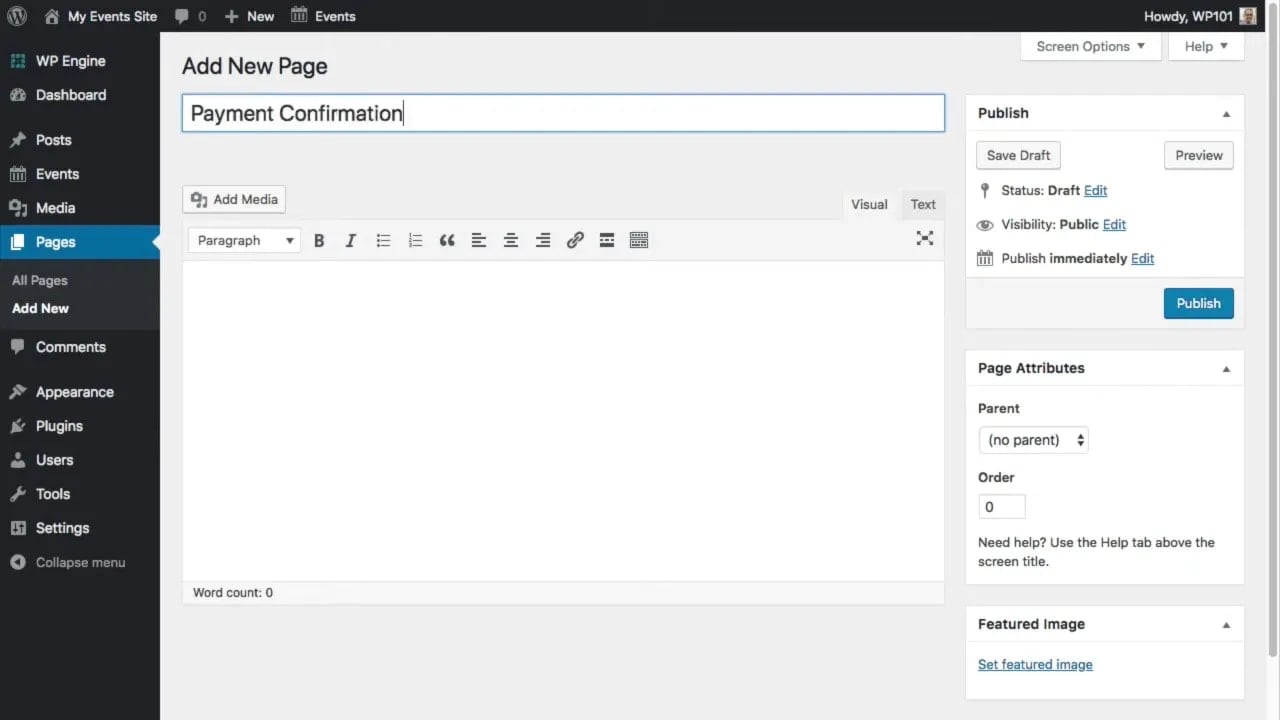Click the blue Publish button
1280x720 pixels.
tap(1198, 303)
